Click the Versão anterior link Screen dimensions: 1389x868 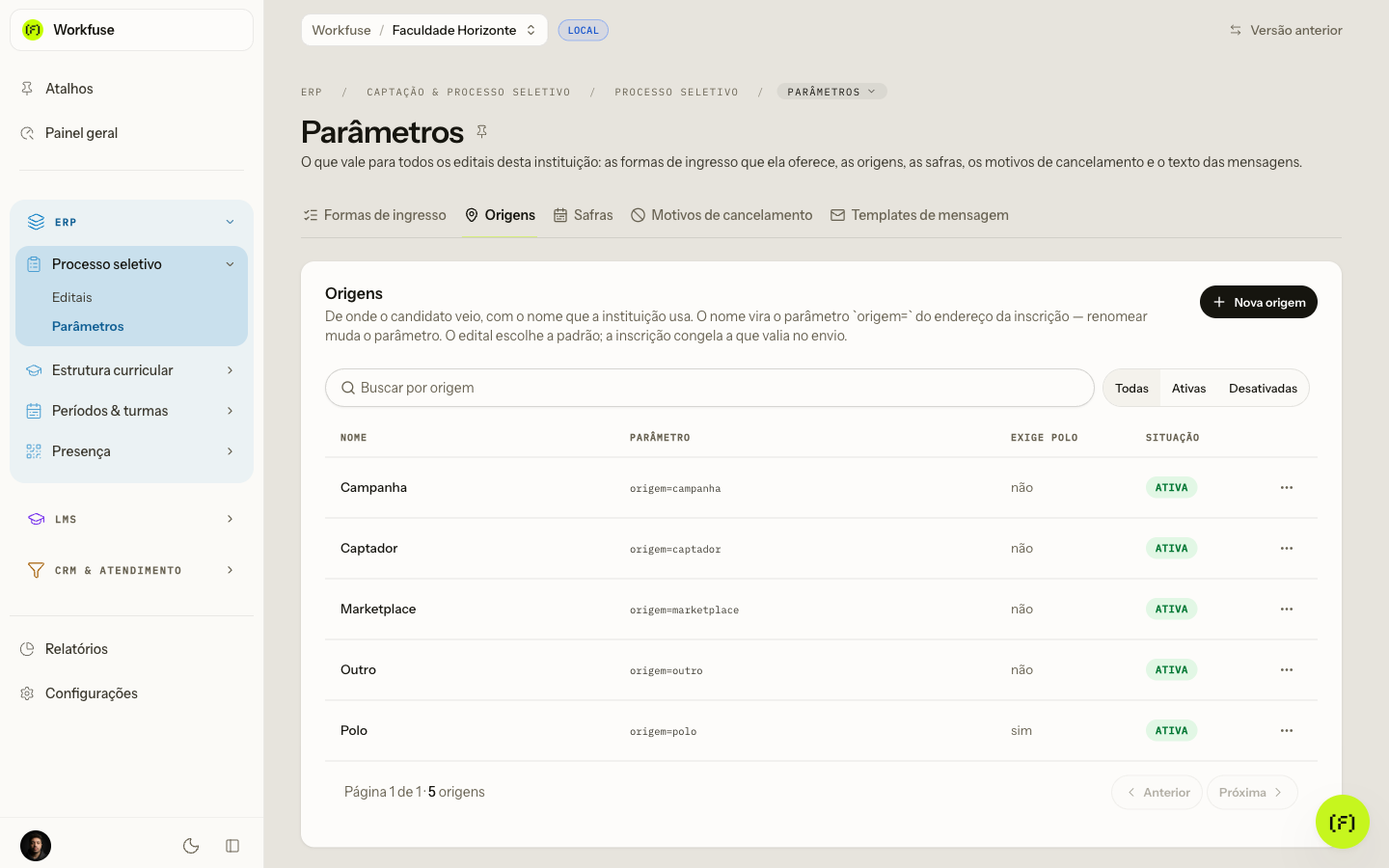pos(1286,30)
